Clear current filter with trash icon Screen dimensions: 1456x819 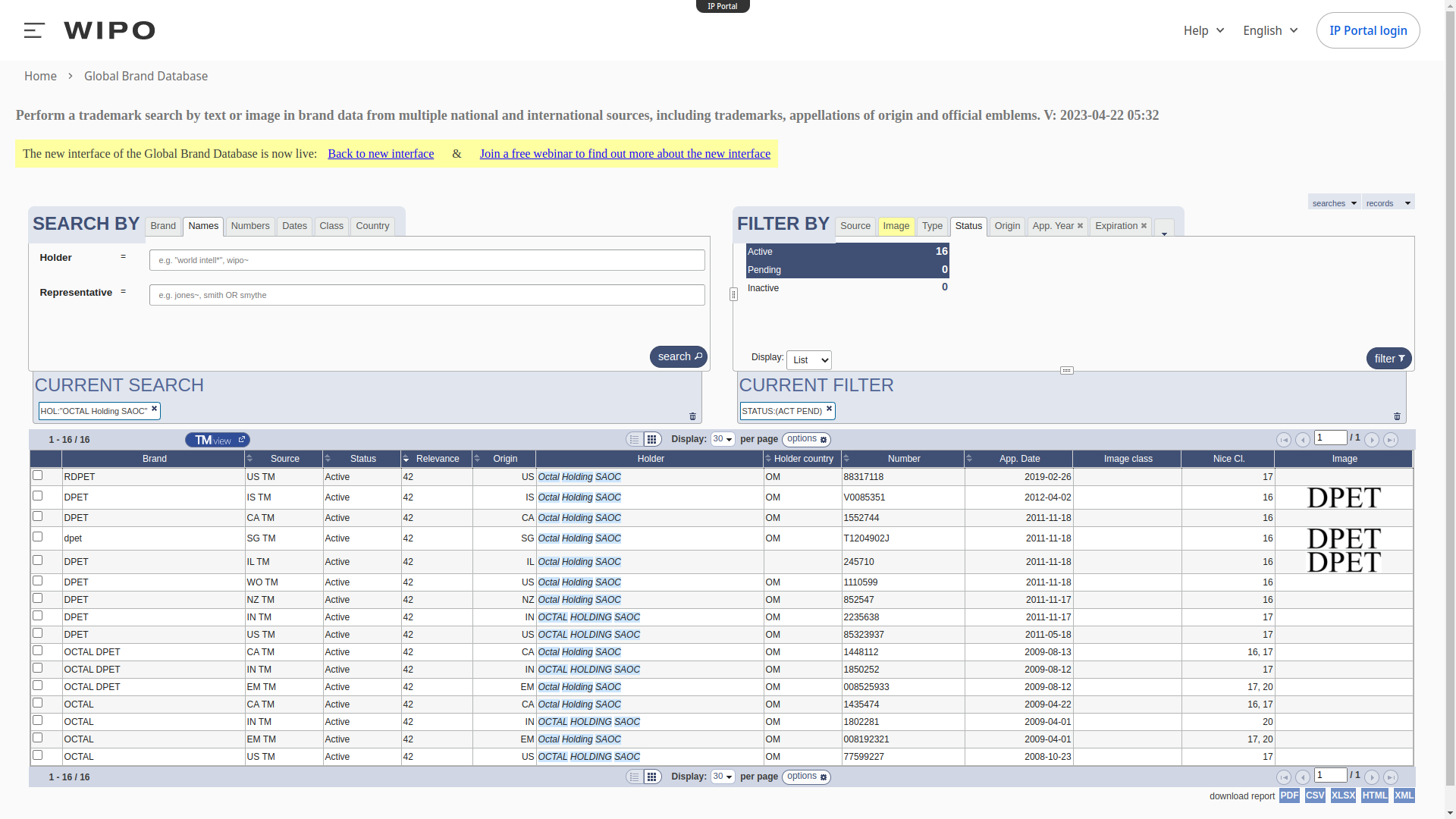click(x=1397, y=416)
